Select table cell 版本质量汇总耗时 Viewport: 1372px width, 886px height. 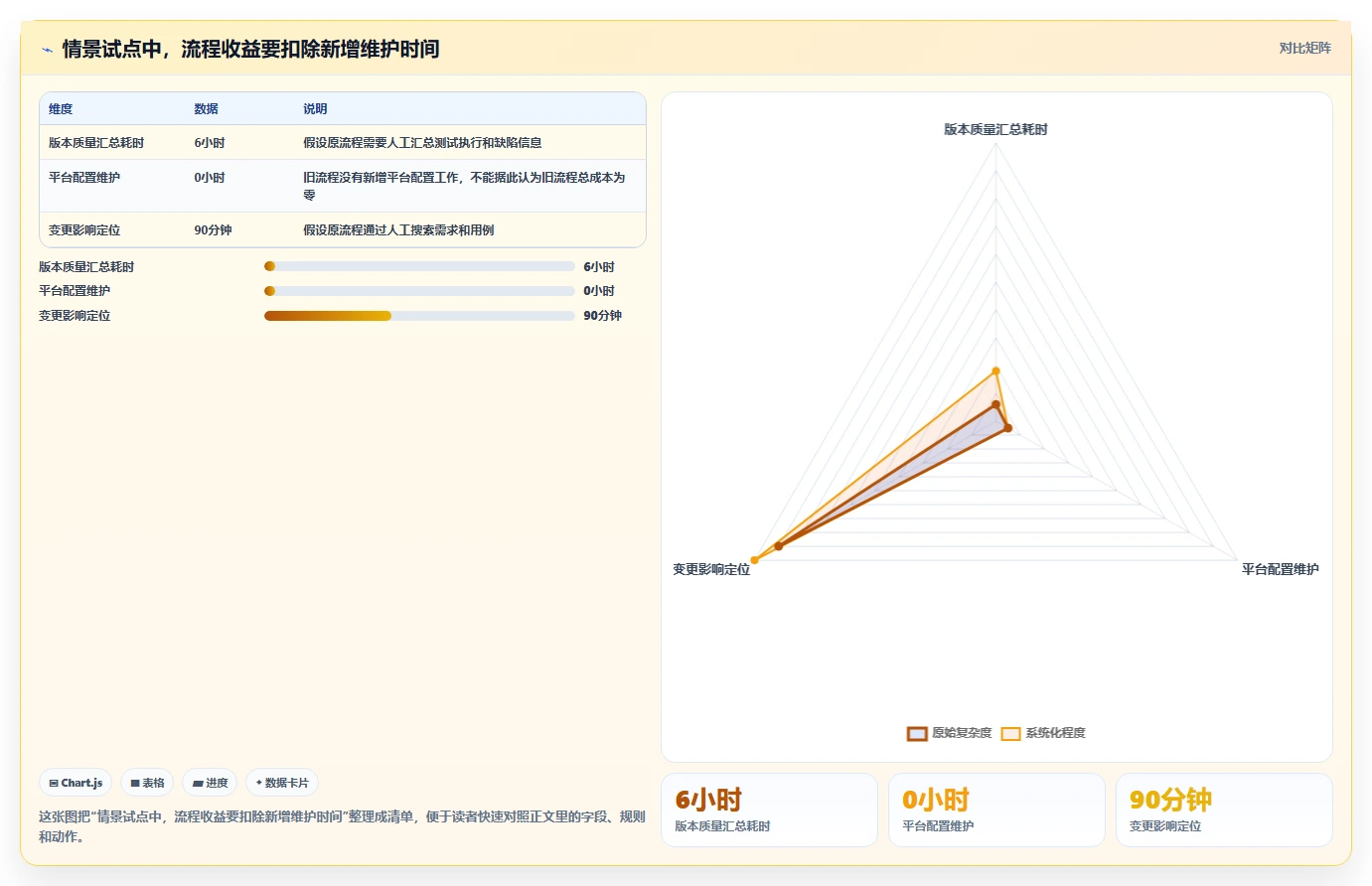point(96,143)
